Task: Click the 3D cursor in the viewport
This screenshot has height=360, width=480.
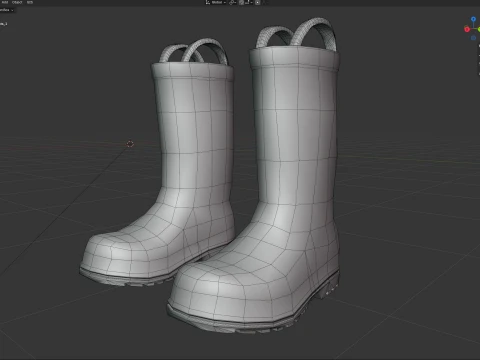Action: pyautogui.click(x=130, y=144)
